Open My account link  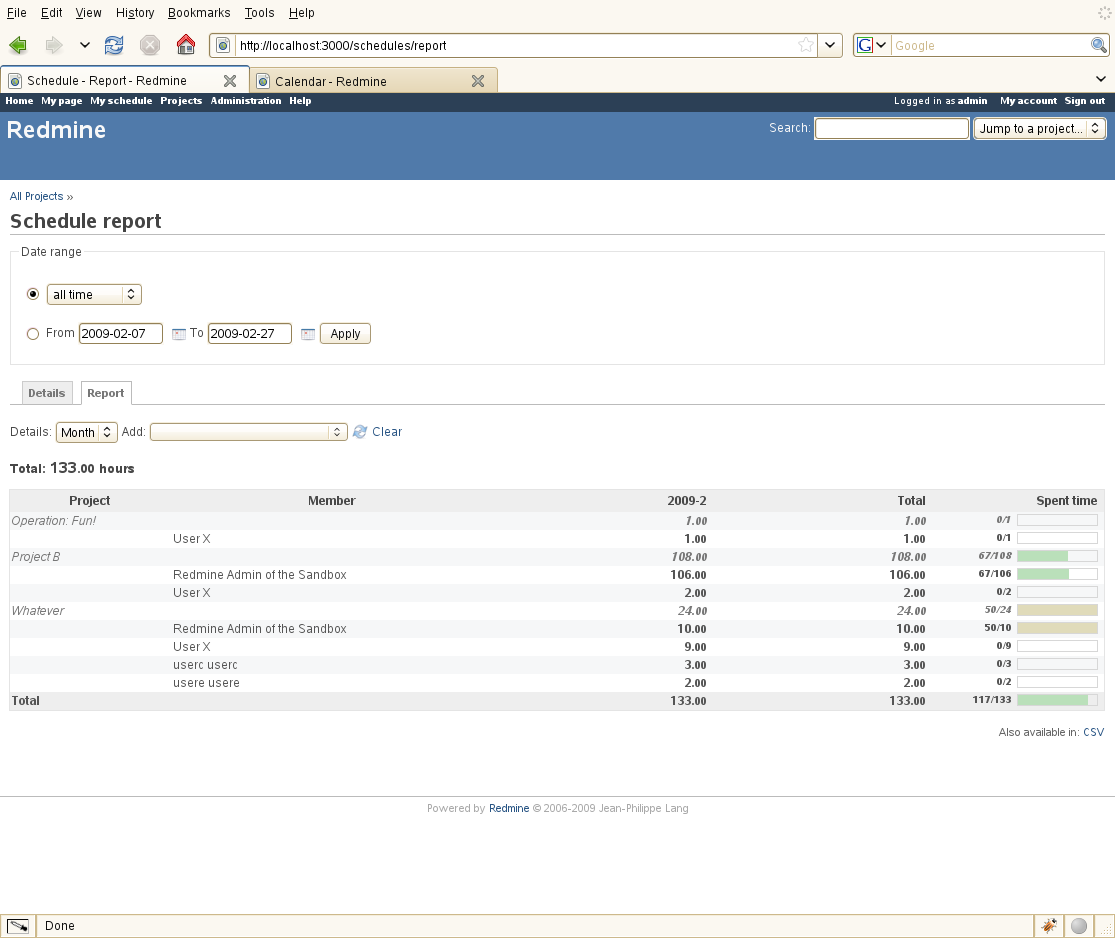coord(1028,101)
